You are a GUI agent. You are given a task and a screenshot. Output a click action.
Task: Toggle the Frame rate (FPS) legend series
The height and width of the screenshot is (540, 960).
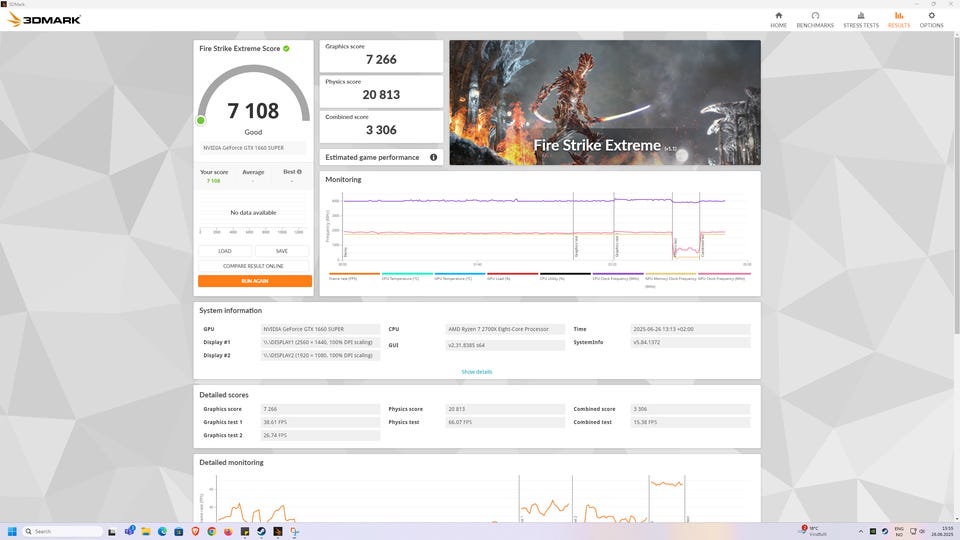pos(353,277)
